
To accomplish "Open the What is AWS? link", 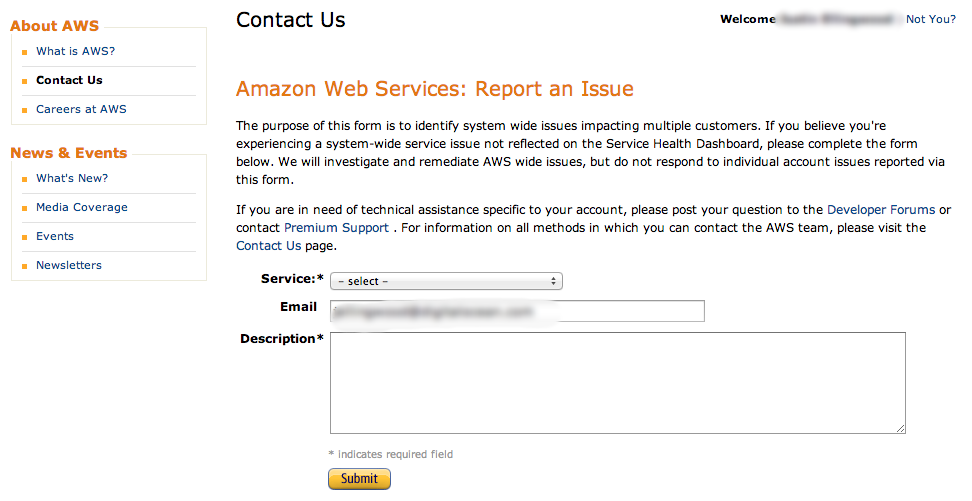I will [76, 51].
